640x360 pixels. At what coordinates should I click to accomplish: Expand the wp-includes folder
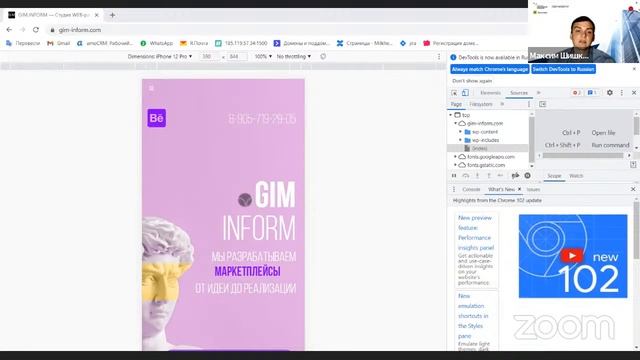click(x=460, y=140)
